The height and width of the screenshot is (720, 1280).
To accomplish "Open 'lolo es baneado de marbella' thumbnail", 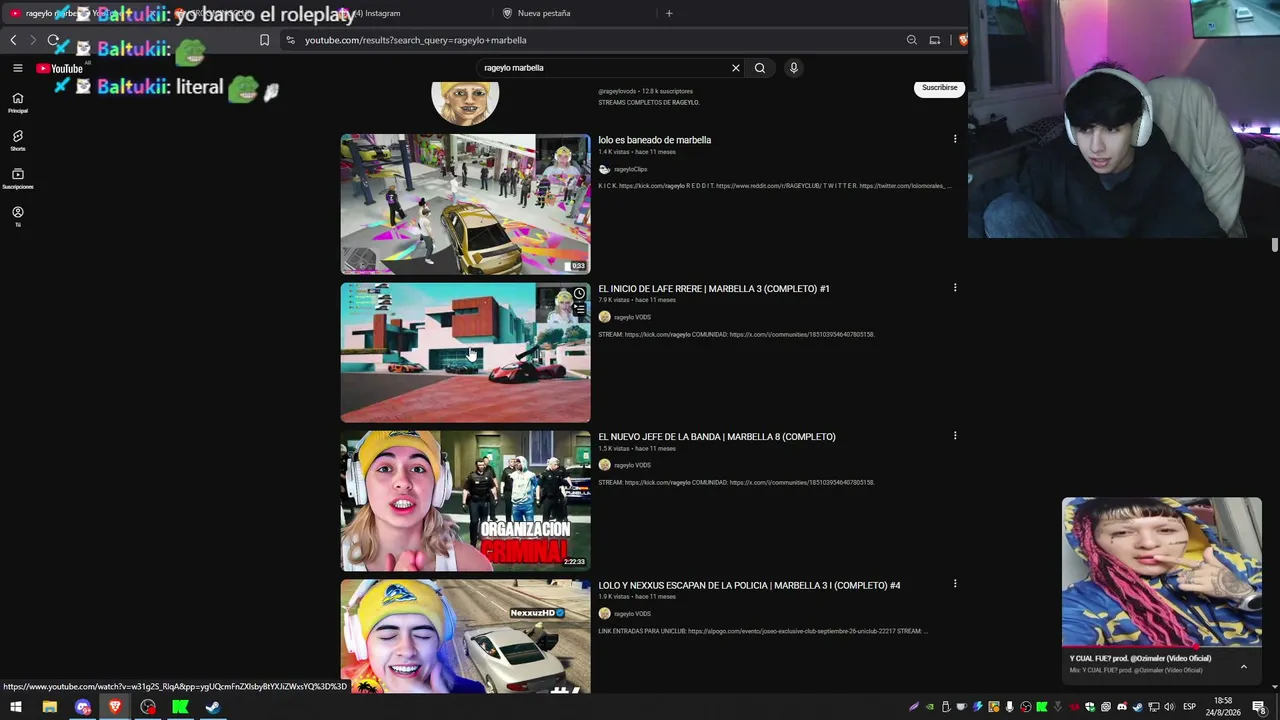I will tap(465, 204).
